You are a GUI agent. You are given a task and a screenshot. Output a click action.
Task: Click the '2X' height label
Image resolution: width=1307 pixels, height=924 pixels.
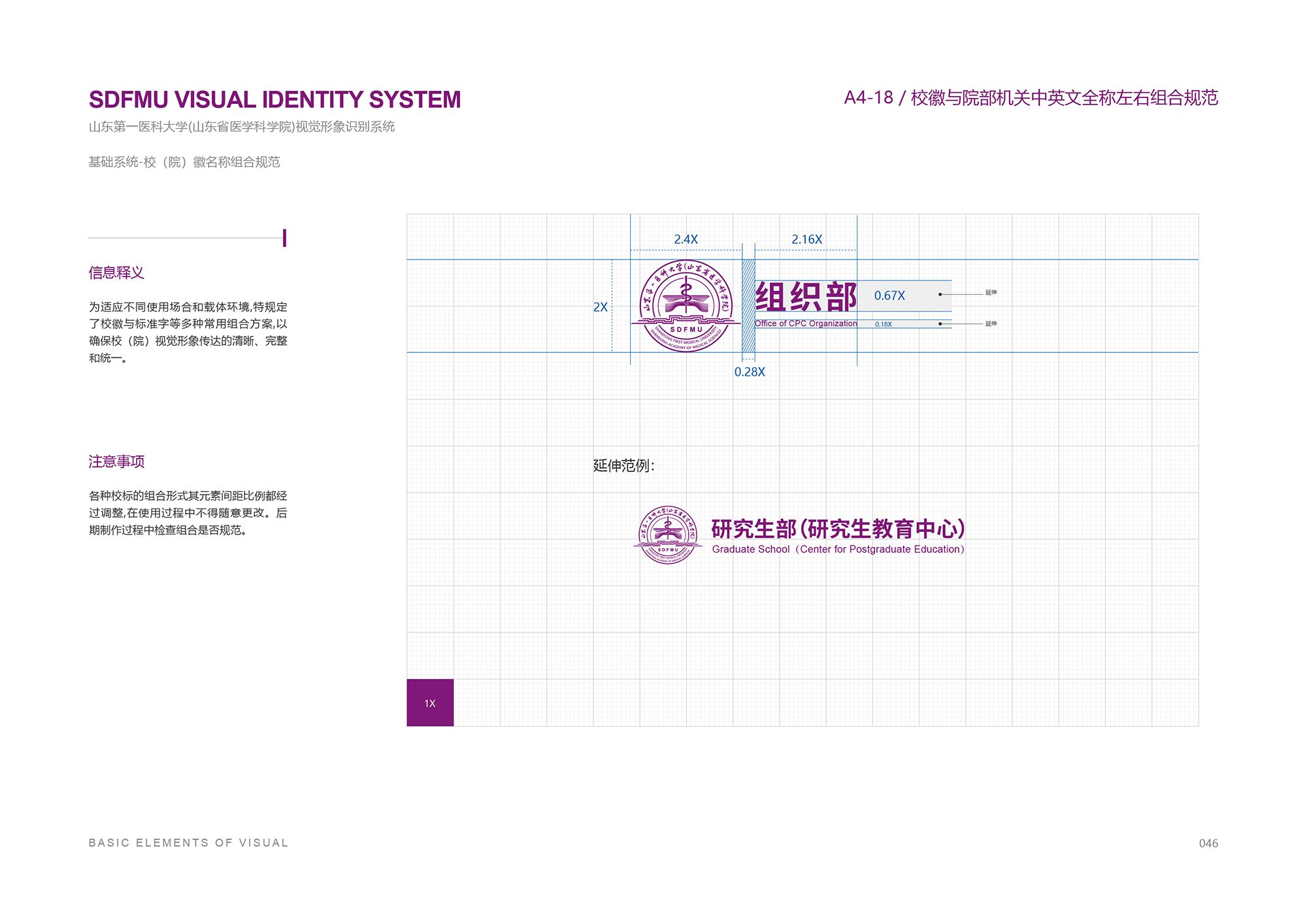coord(600,306)
